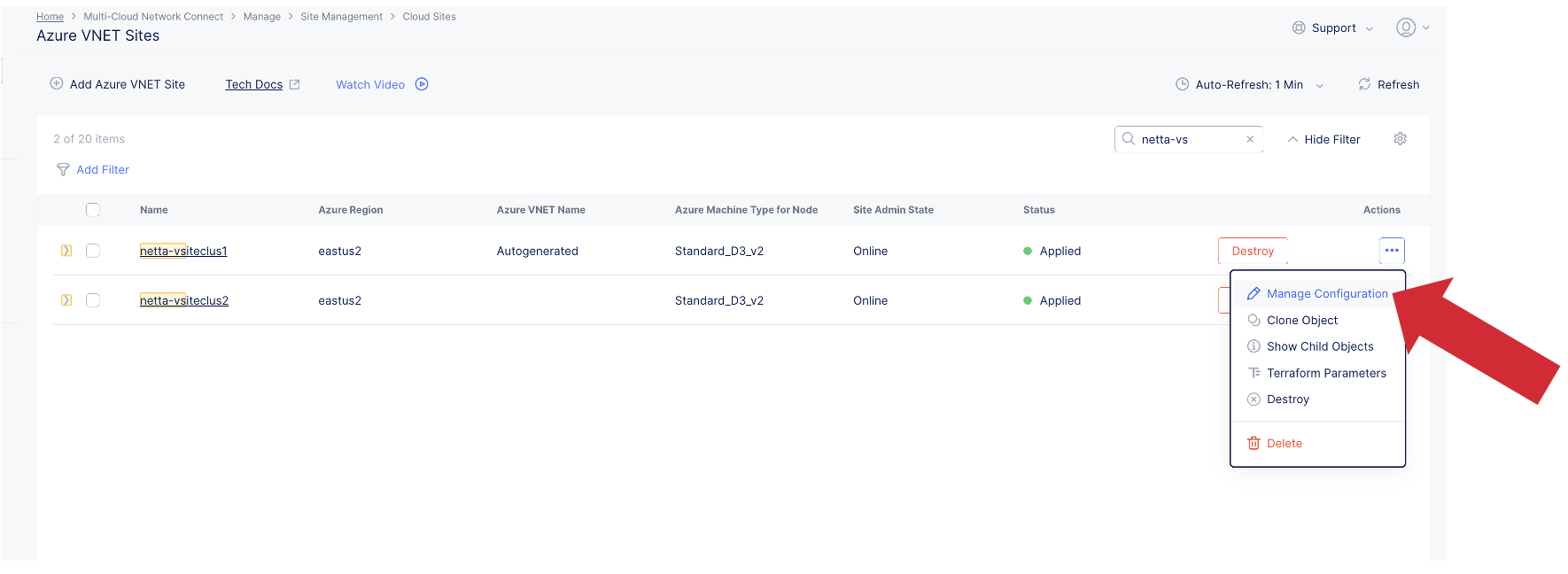
Task: Sort by Azure VNET Name column header
Action: coord(541,210)
